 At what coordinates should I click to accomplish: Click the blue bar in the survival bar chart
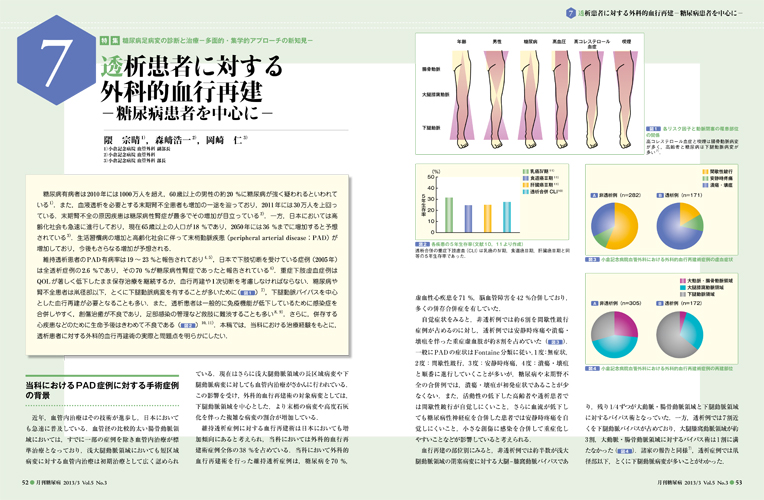[468, 219]
